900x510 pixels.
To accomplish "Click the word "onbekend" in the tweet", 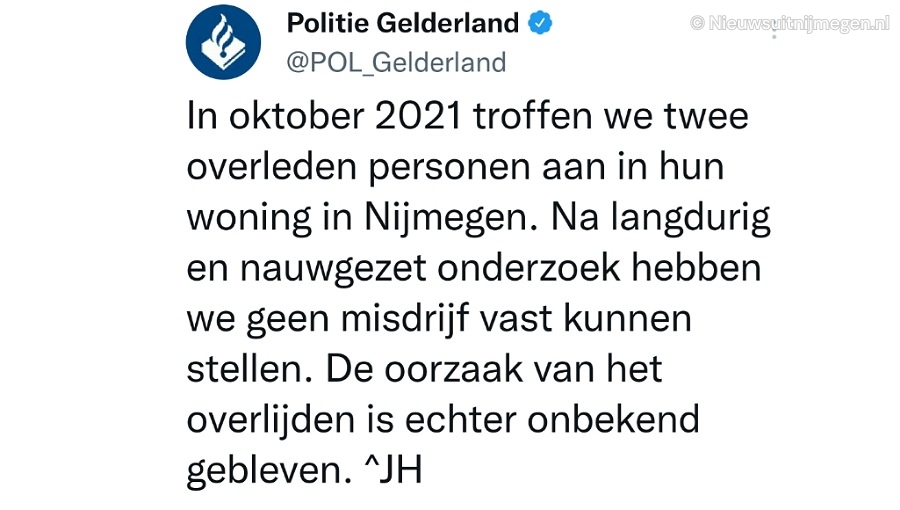I will pyautogui.click(x=613, y=420).
